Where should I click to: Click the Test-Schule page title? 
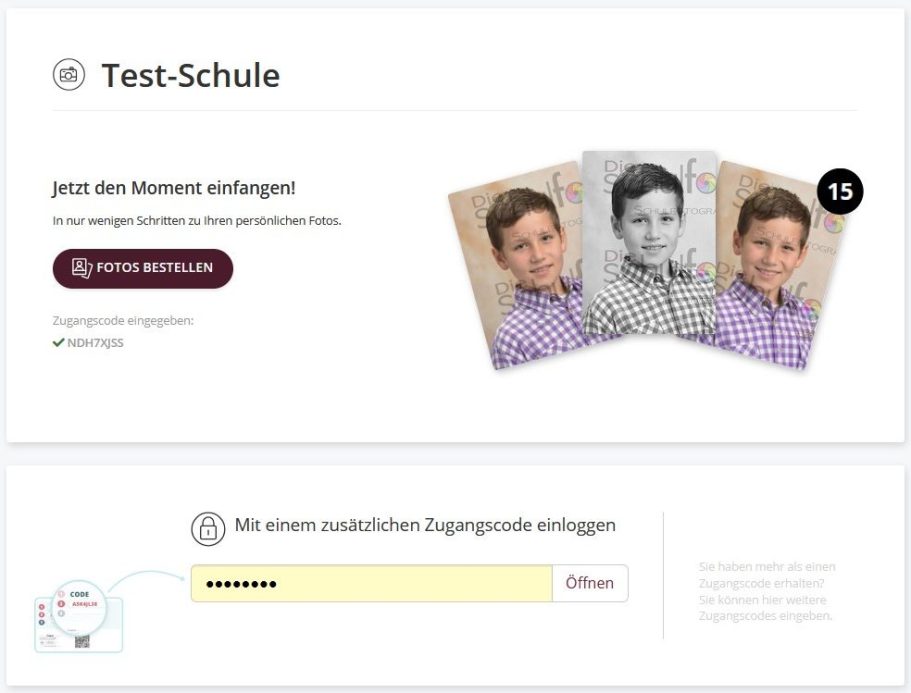[x=190, y=75]
